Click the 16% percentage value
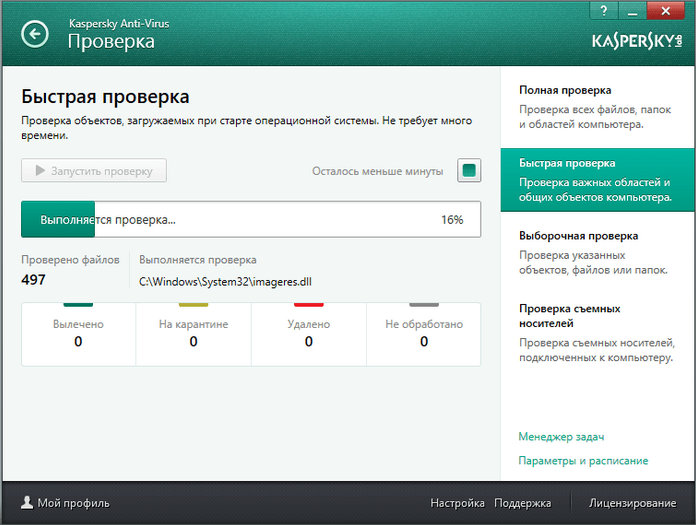The height and width of the screenshot is (525, 696). click(x=452, y=220)
